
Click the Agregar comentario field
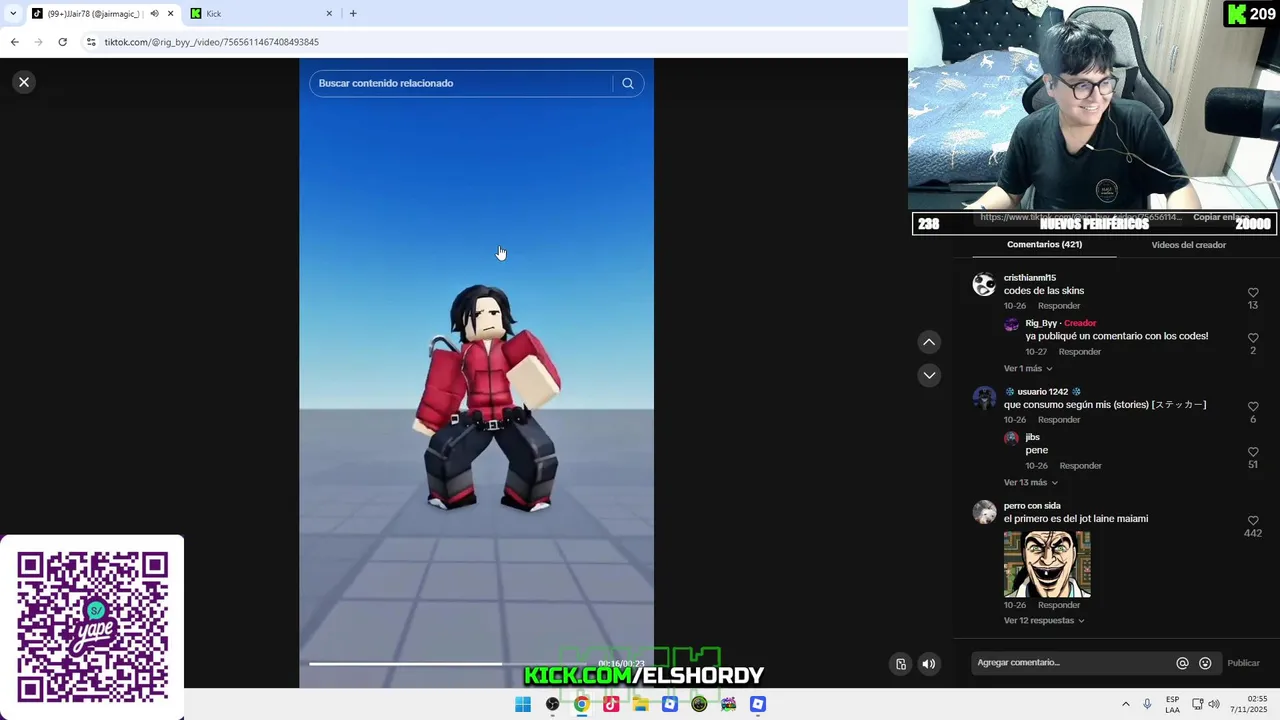point(1070,663)
